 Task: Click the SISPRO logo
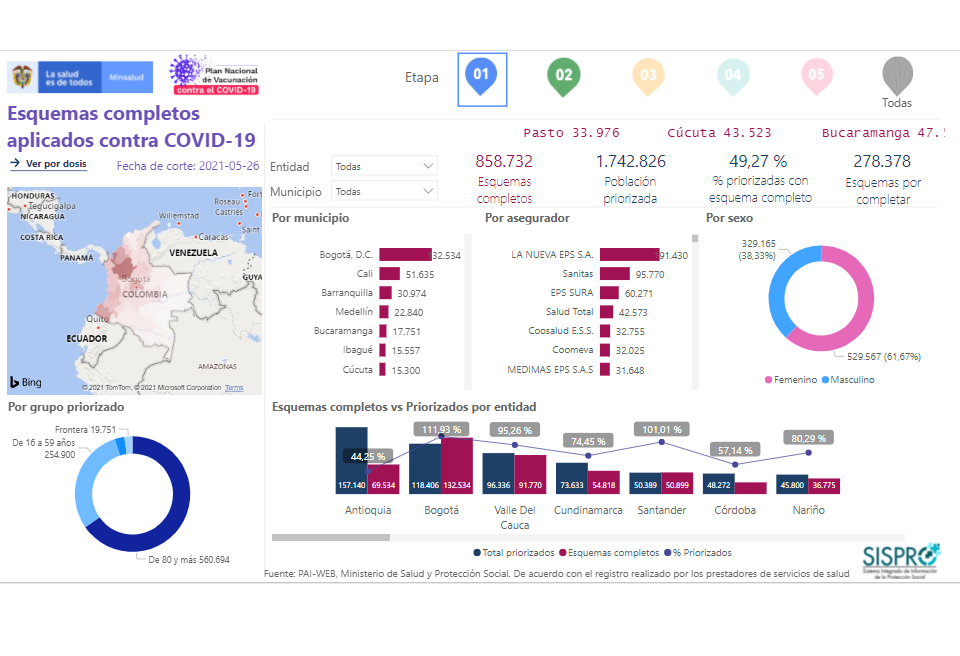[x=900, y=560]
